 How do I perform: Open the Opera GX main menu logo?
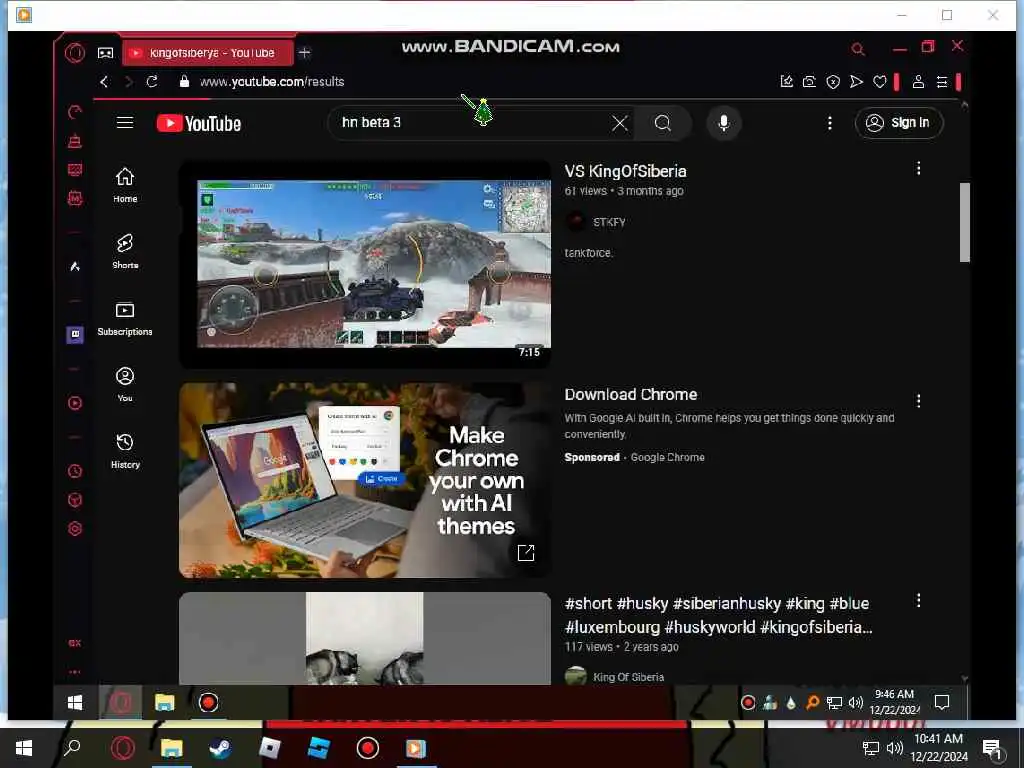coord(75,52)
